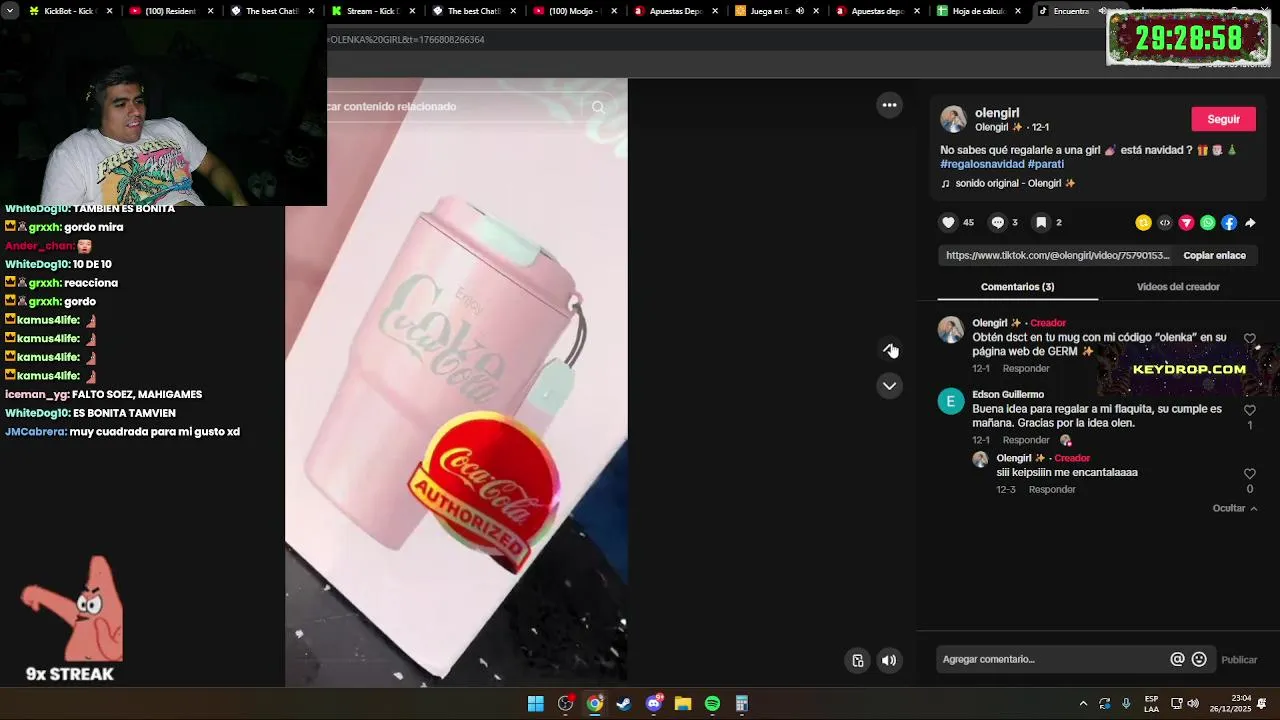Screen dimensions: 1280x720
Task: Open the clock showing 23:04
Action: point(1230,704)
